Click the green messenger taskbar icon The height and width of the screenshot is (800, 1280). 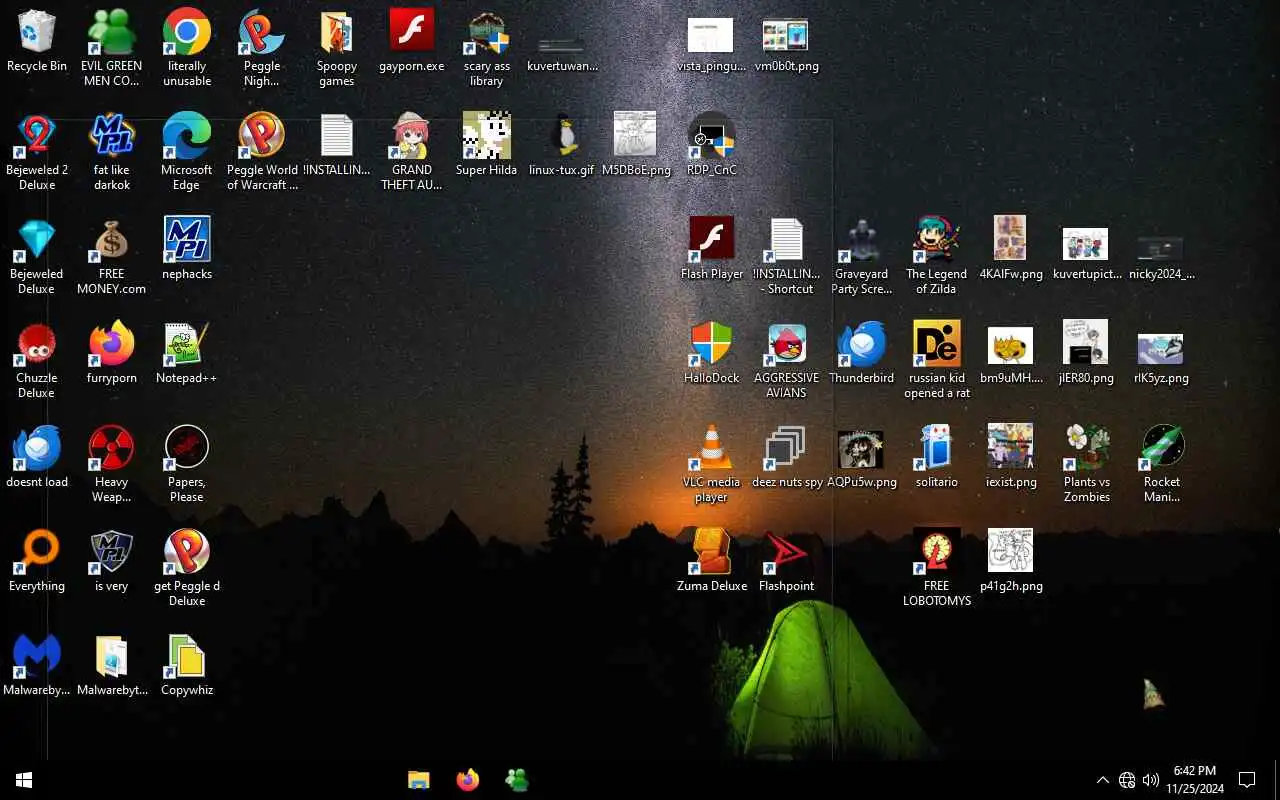tap(517, 780)
